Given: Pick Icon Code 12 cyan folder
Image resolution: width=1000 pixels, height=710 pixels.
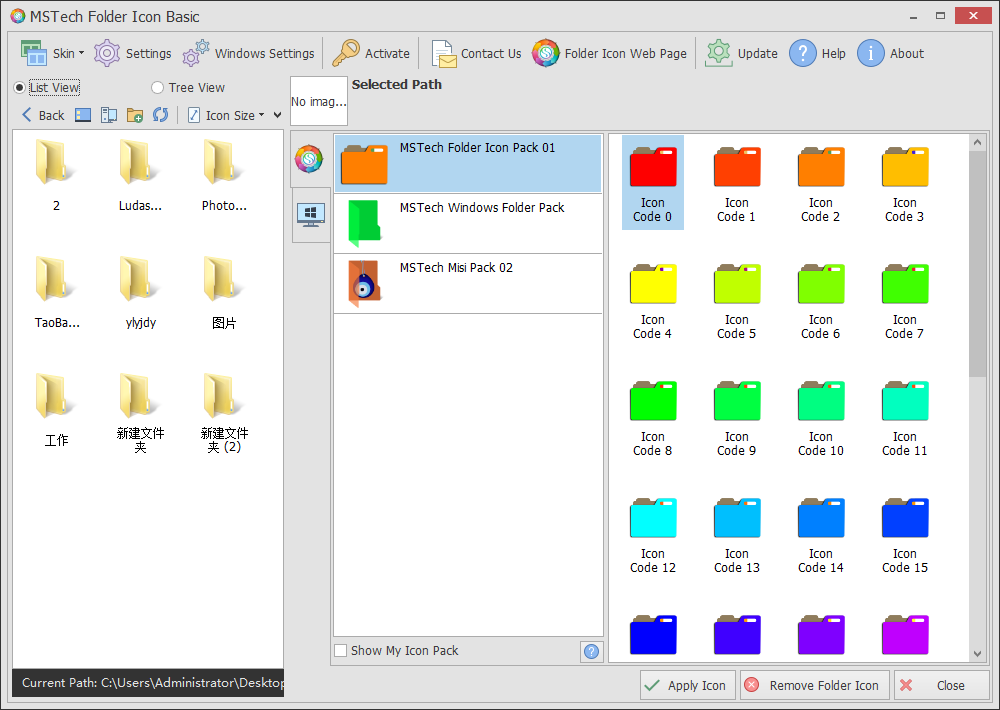Looking at the screenshot, I should (x=652, y=534).
